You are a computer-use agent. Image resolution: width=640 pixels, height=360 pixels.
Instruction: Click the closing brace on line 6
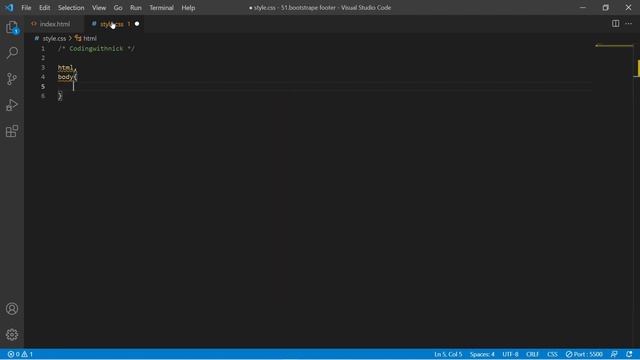point(60,96)
